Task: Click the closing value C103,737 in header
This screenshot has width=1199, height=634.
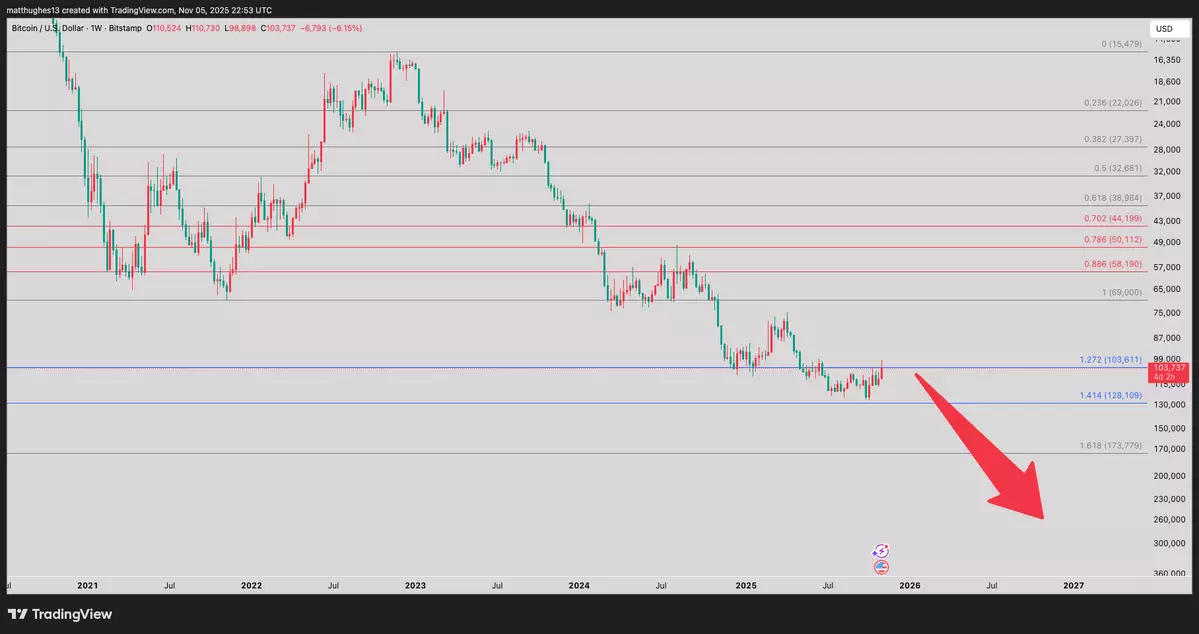Action: tap(282, 28)
